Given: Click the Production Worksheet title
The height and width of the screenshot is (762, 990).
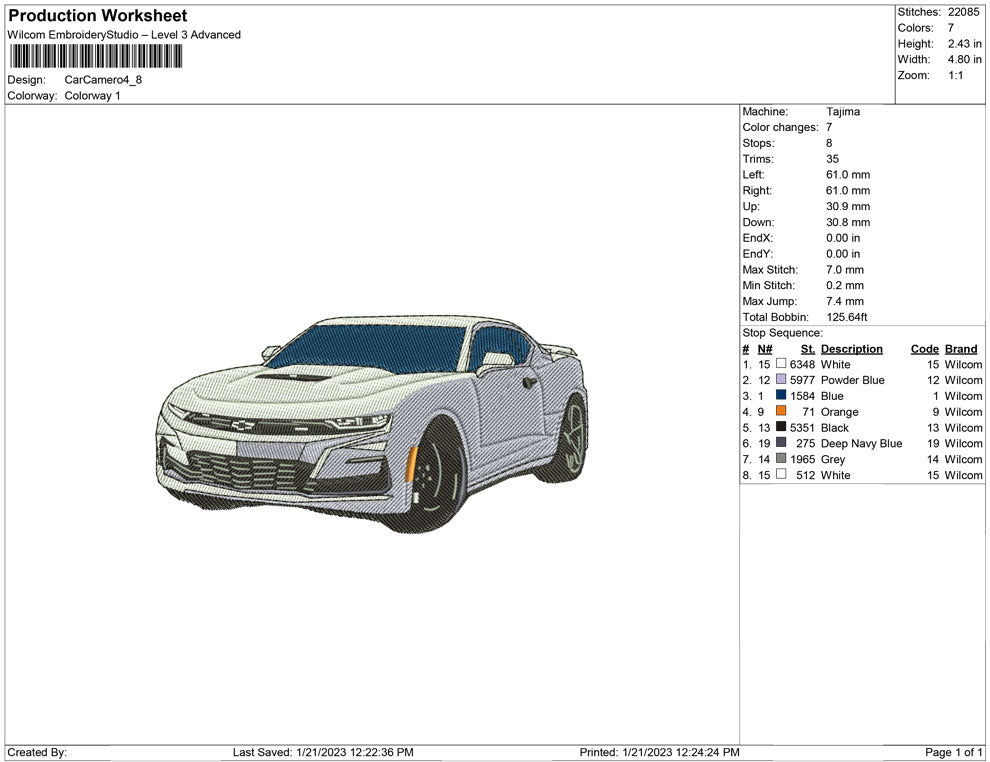Looking at the screenshot, I should click(x=97, y=16).
